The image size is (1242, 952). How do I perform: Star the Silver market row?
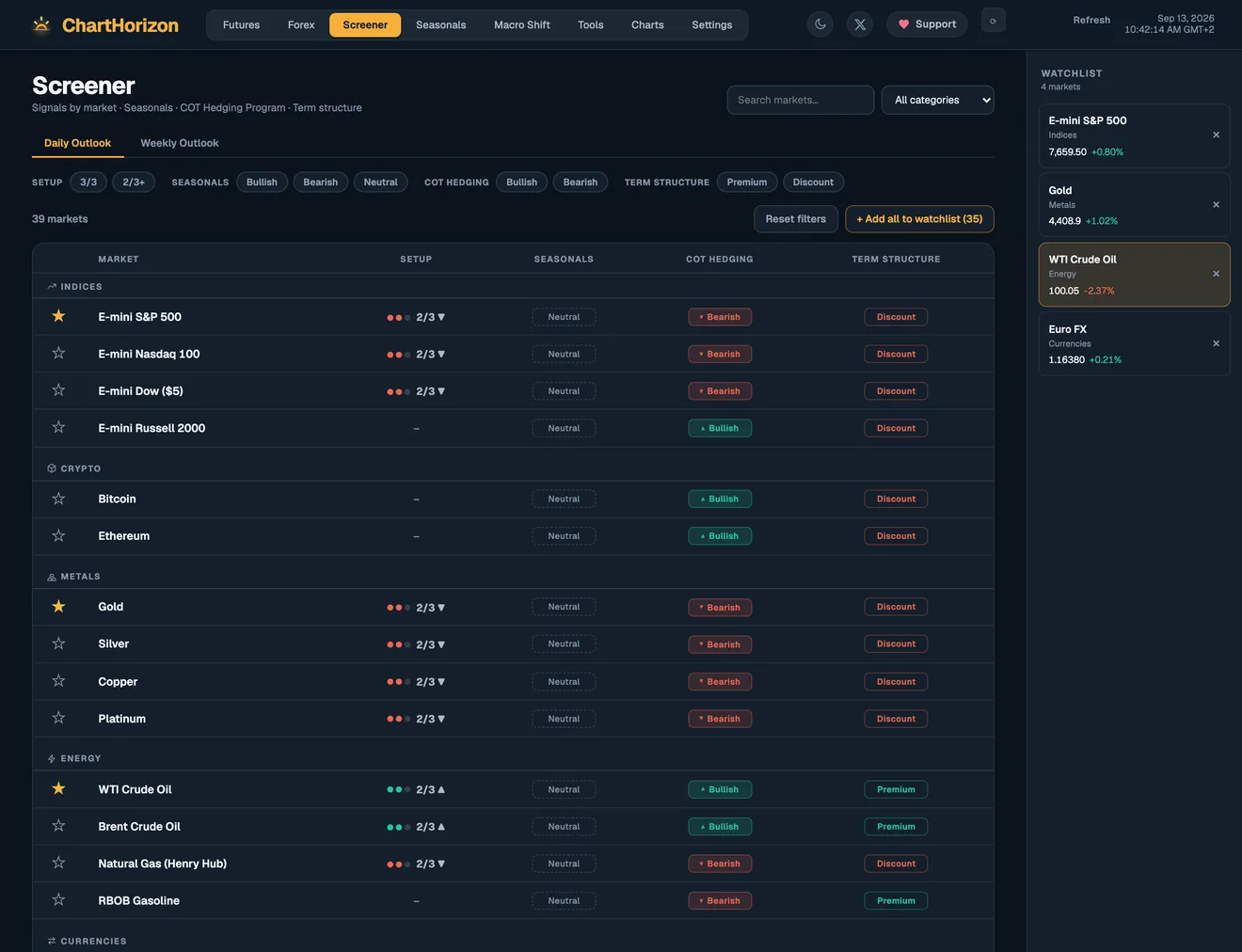pyautogui.click(x=58, y=643)
